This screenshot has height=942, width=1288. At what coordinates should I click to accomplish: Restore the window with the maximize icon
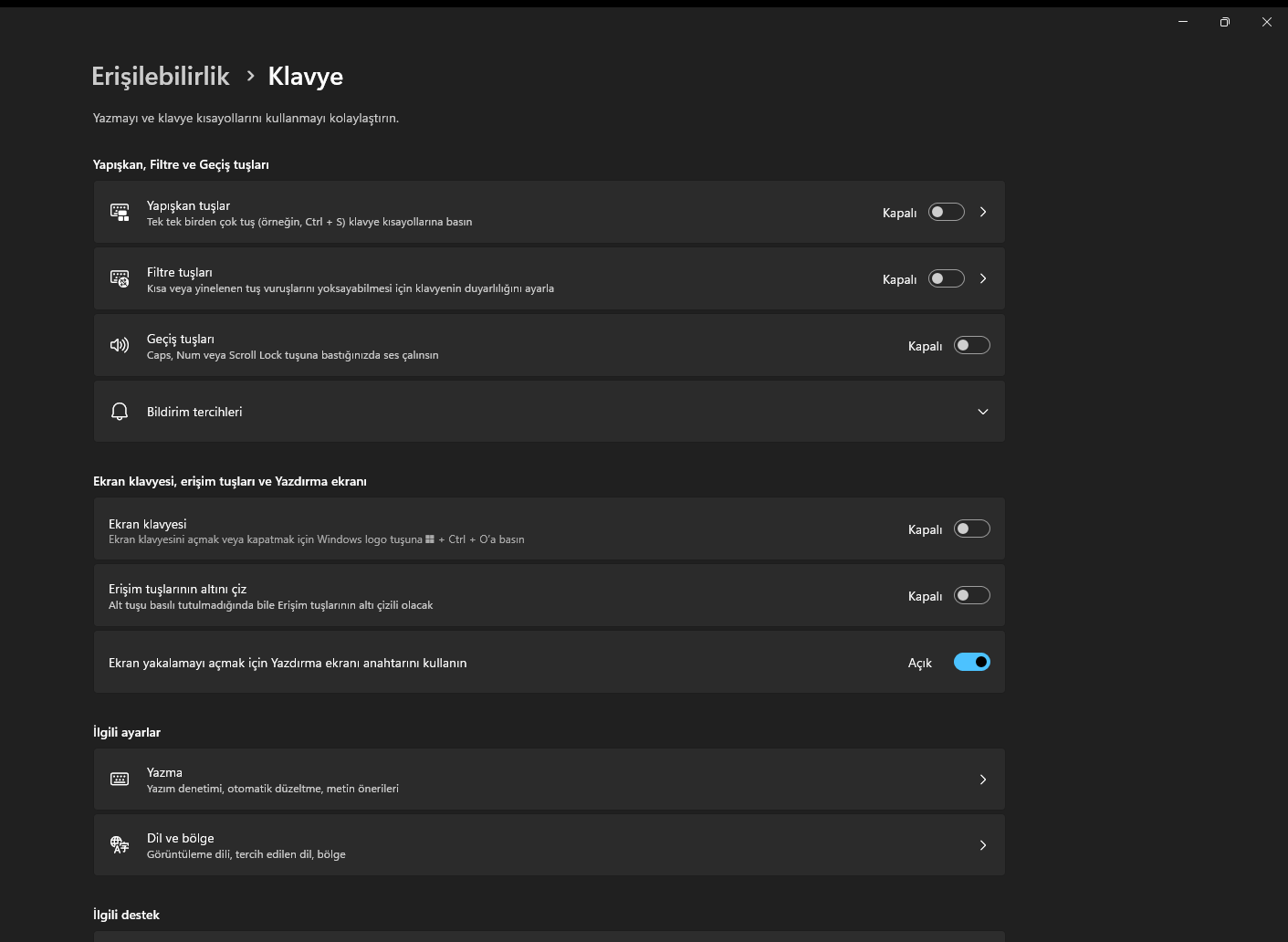1225,22
